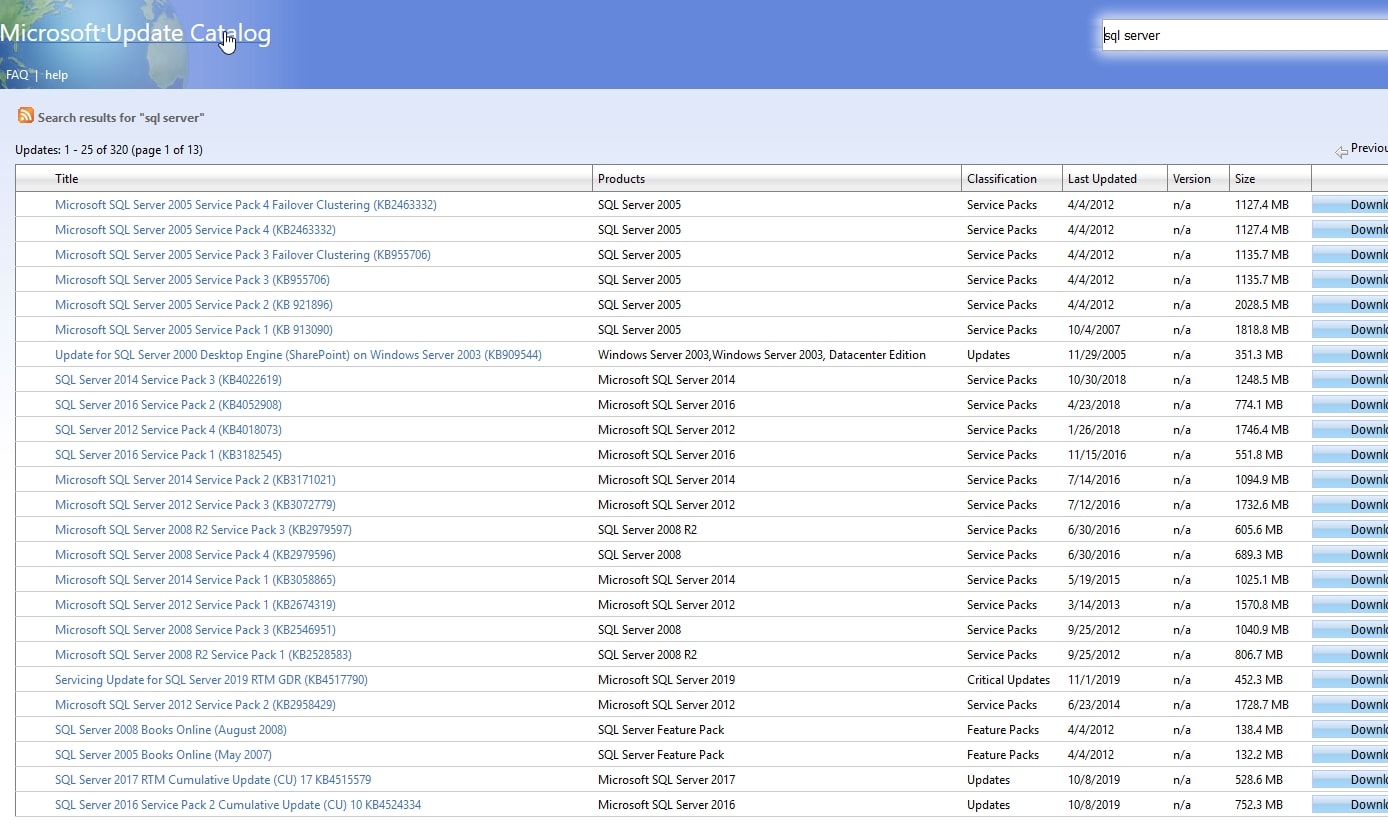Open SQL Server 2008 R2 Service Pack 1 (KB2528583)
This screenshot has width=1388, height=839.
pos(203,655)
